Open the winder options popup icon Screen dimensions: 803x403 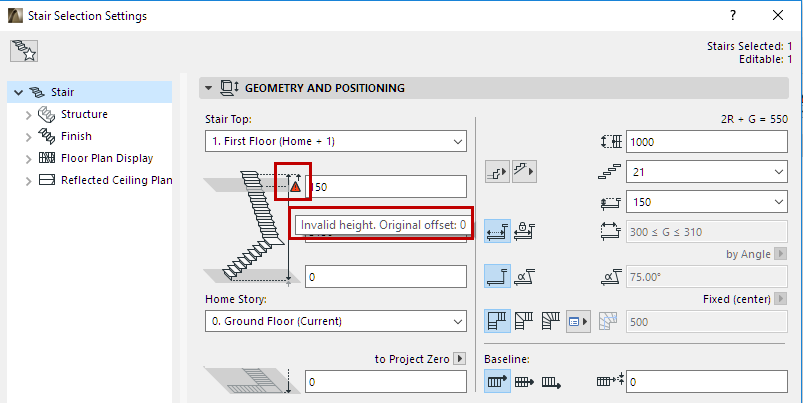point(577,322)
